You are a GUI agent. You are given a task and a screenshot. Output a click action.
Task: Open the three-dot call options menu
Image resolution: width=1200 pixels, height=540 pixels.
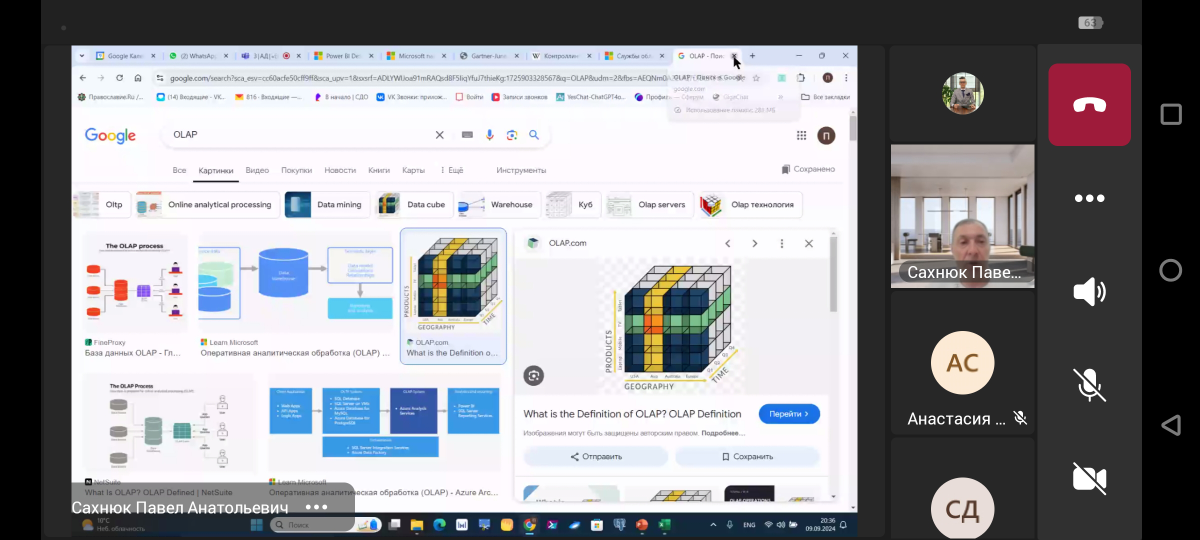[1089, 198]
